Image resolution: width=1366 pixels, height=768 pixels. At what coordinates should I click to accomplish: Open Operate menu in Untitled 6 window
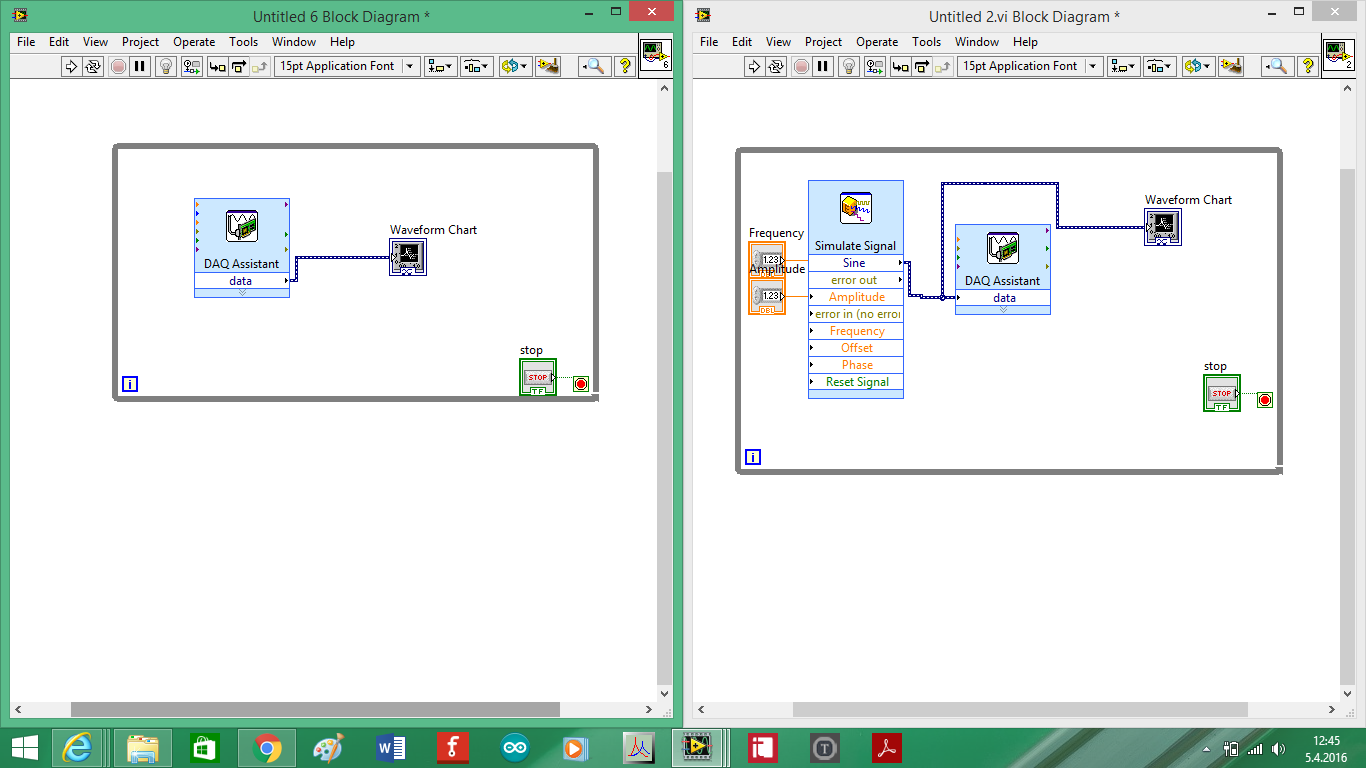click(194, 42)
